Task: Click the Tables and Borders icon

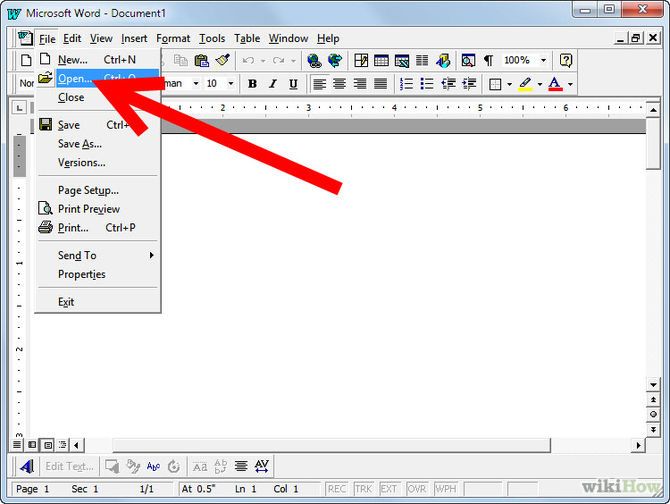Action: click(361, 60)
